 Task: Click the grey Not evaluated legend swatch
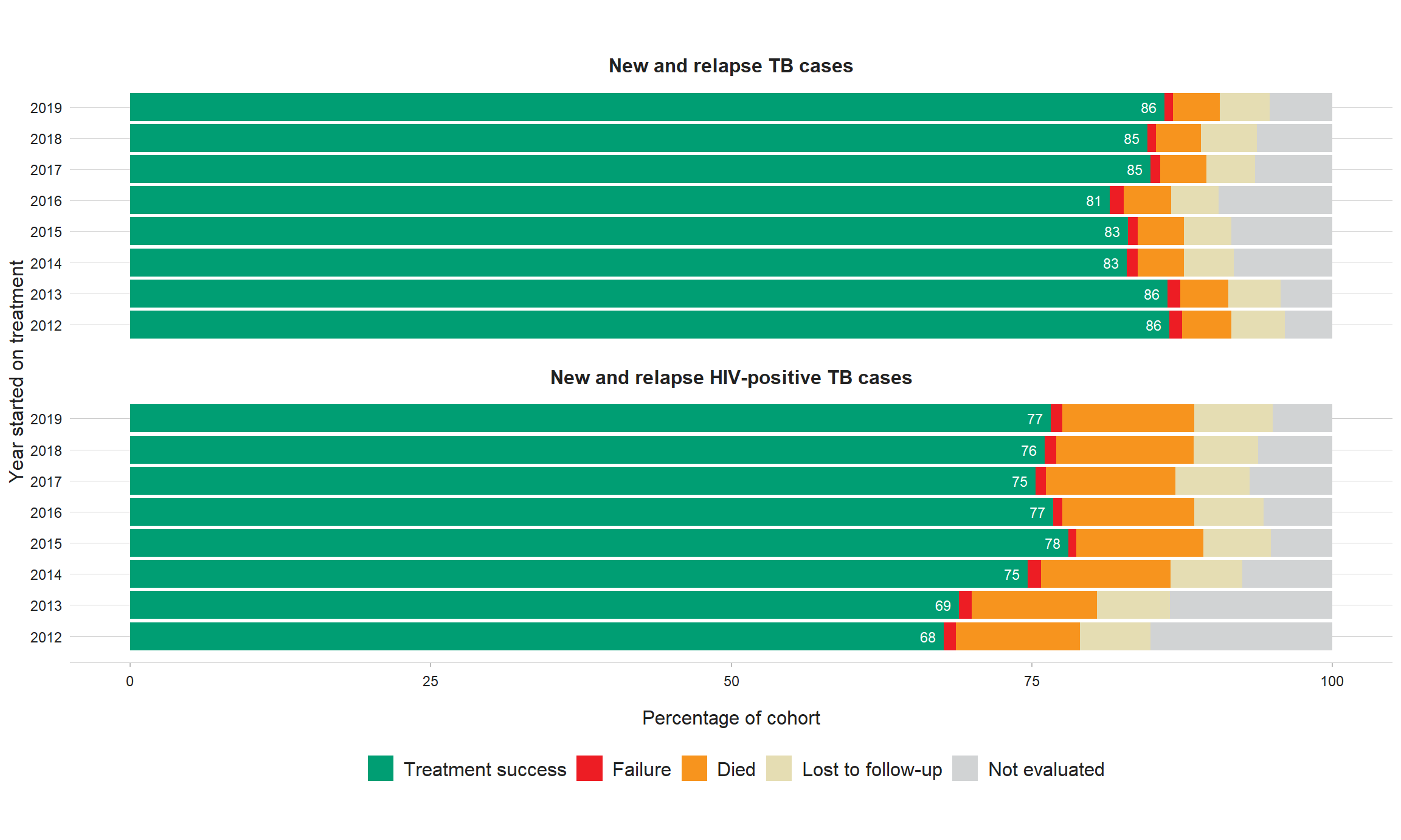click(965, 768)
